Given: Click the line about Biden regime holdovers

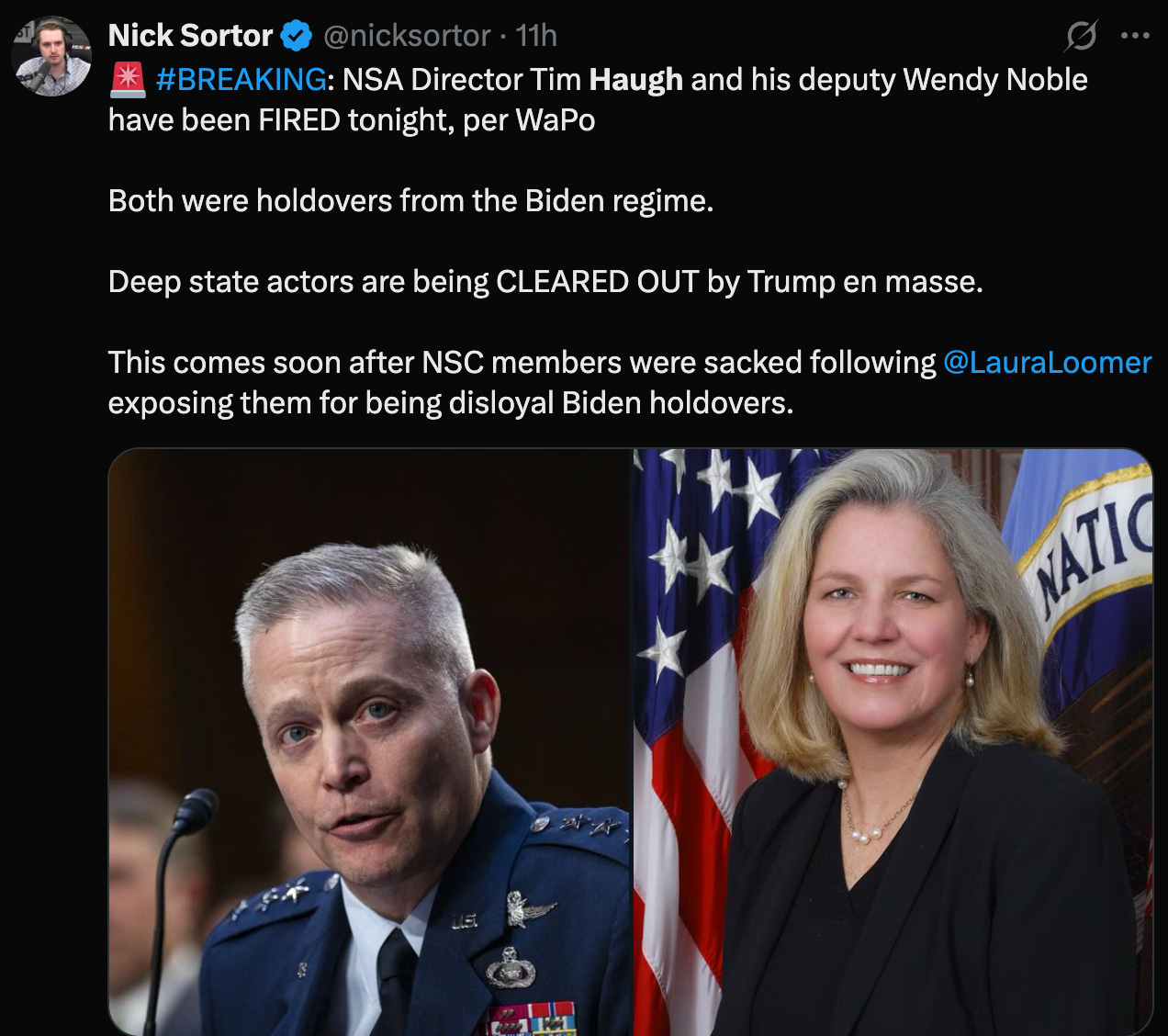Looking at the screenshot, I should [x=410, y=201].
